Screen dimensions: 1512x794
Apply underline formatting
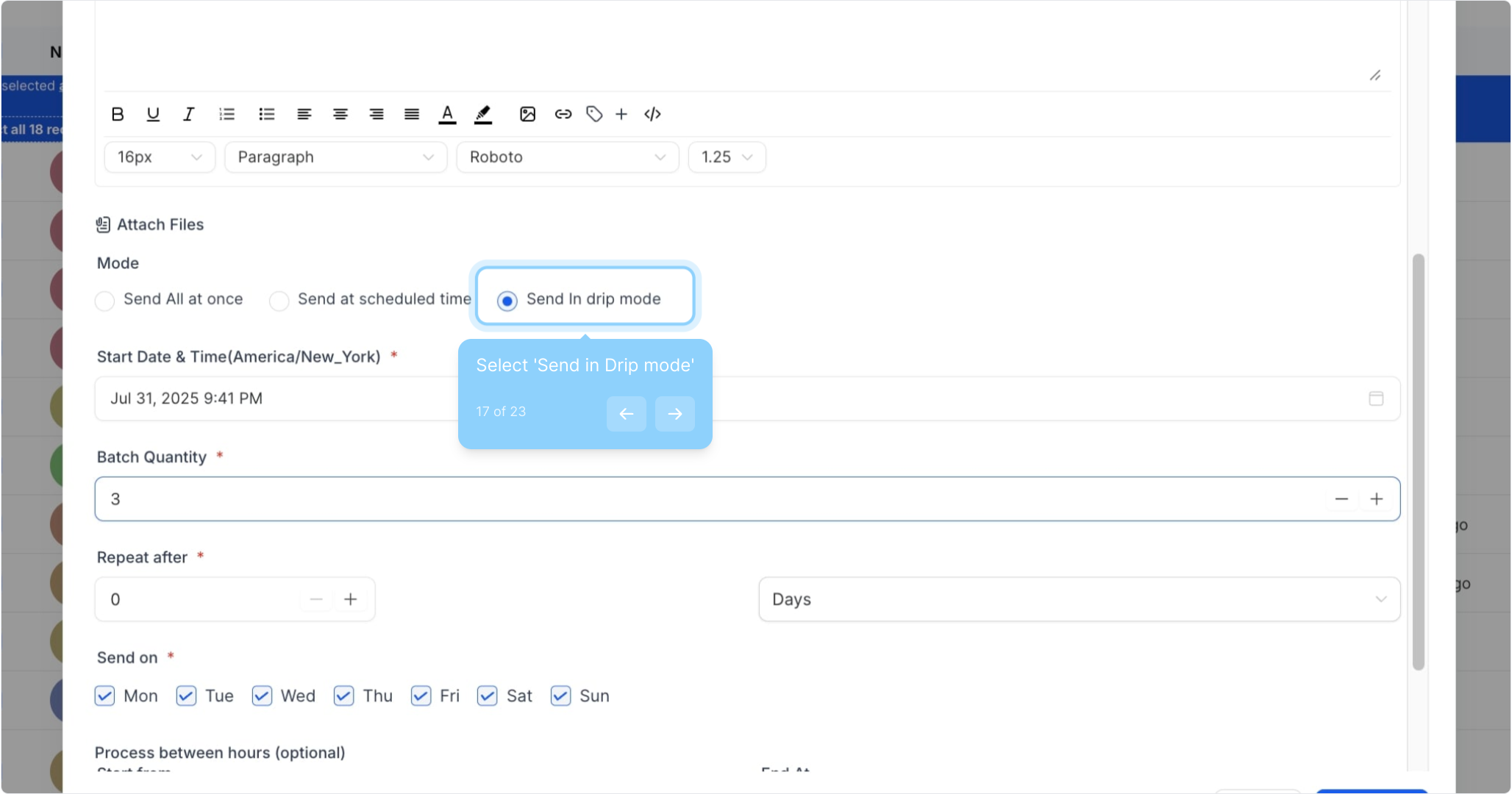coord(153,114)
